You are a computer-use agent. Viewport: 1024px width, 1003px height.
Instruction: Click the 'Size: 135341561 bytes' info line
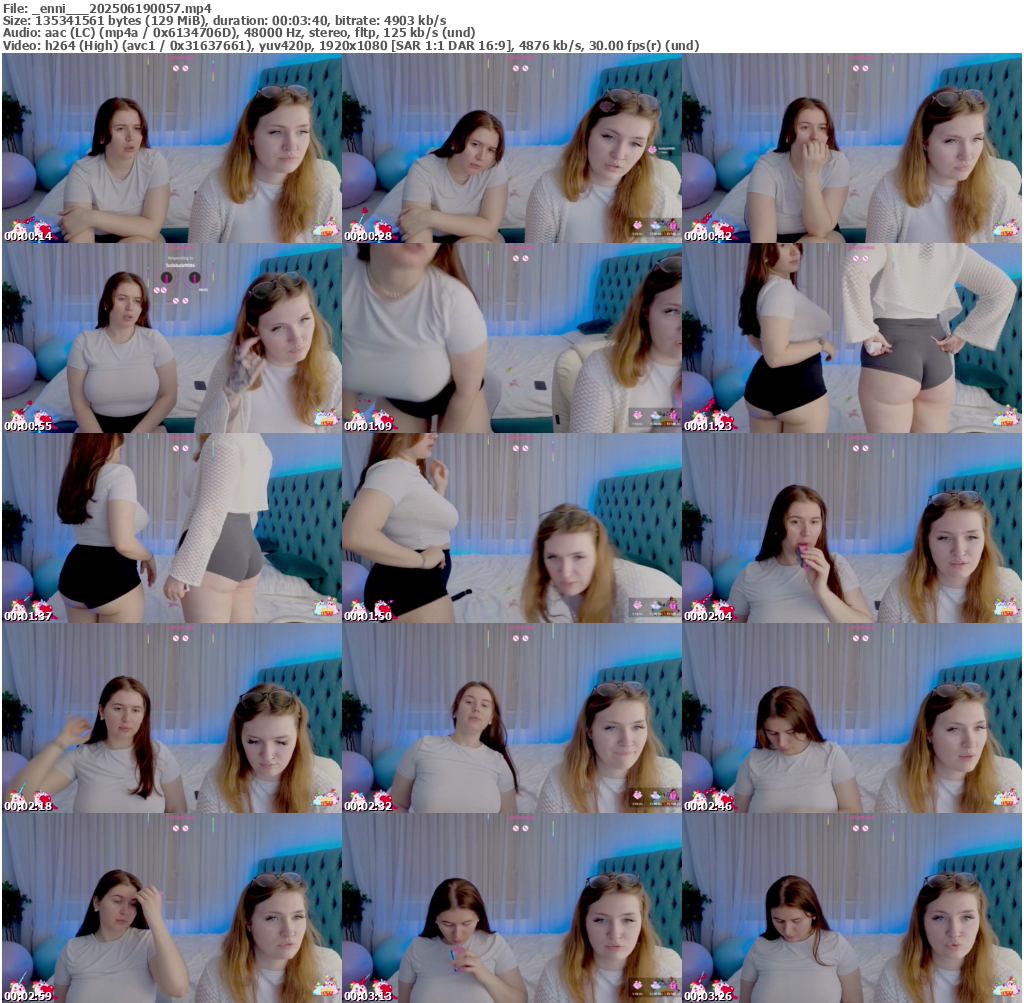click(225, 20)
